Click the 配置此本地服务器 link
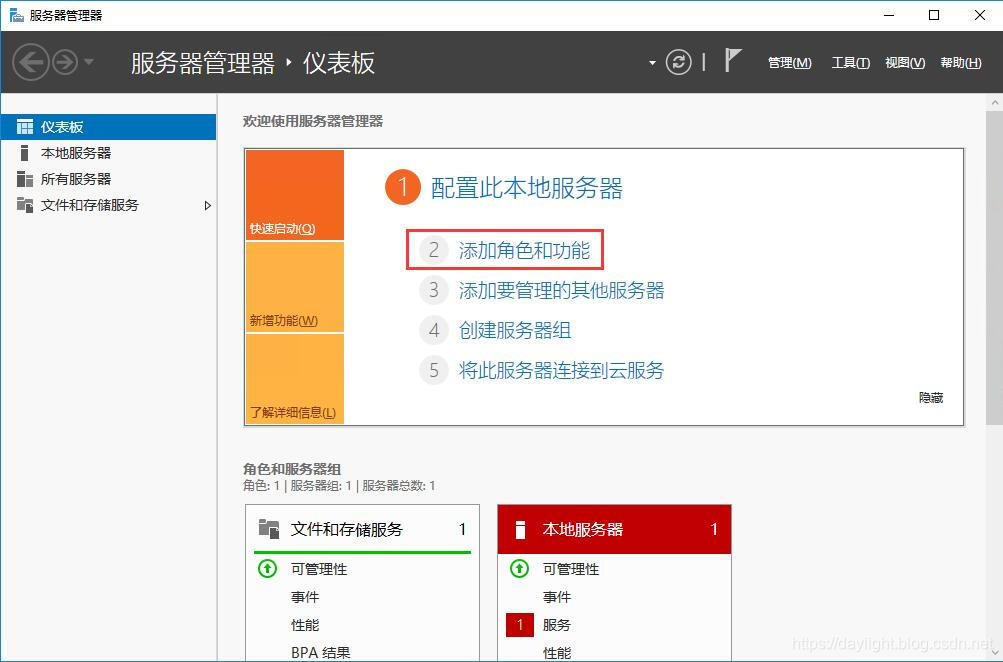The image size is (1003, 662). [x=526, y=187]
